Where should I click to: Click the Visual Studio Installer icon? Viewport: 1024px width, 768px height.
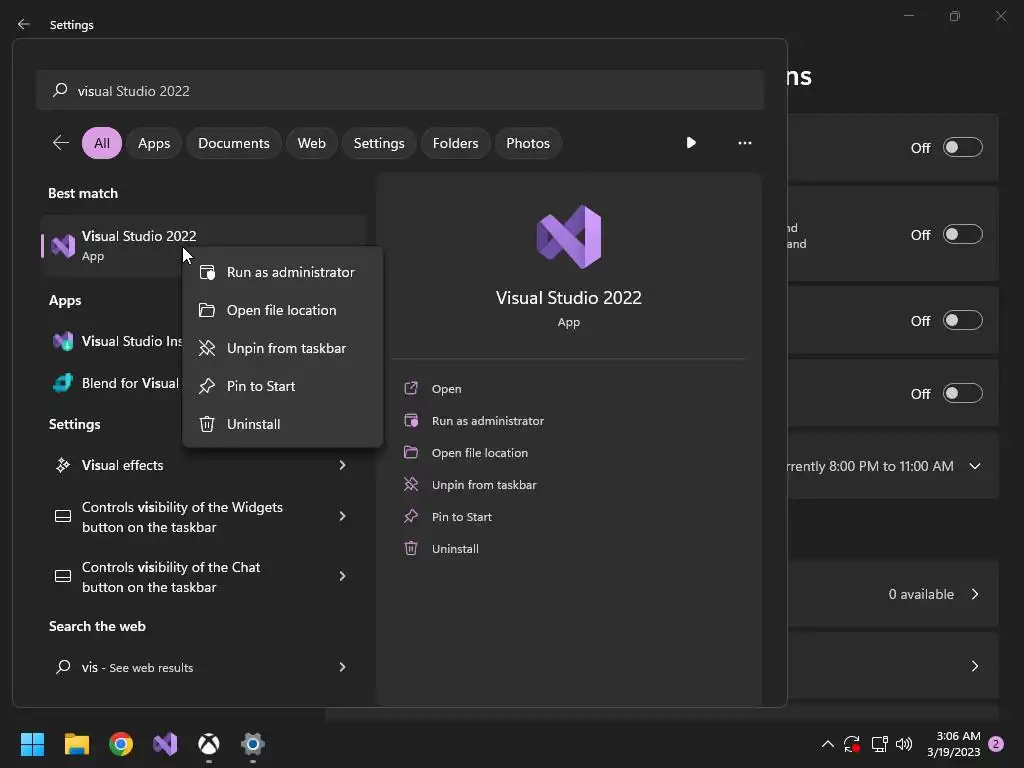tap(63, 341)
